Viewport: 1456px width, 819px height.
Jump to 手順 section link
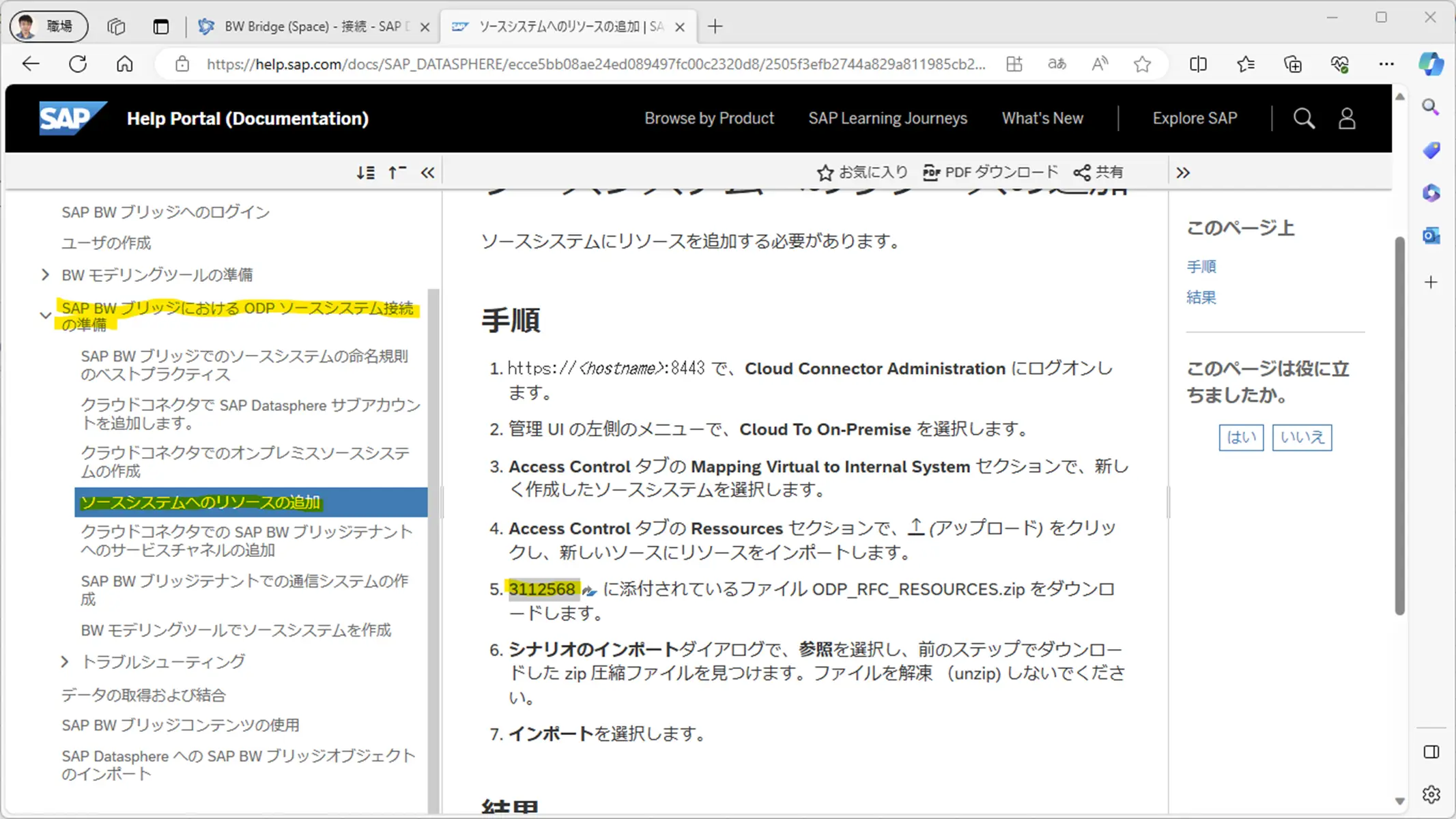coord(1201,267)
